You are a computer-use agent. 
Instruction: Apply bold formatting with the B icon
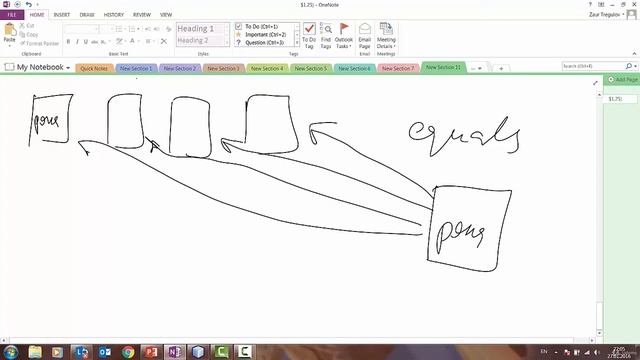(68, 42)
